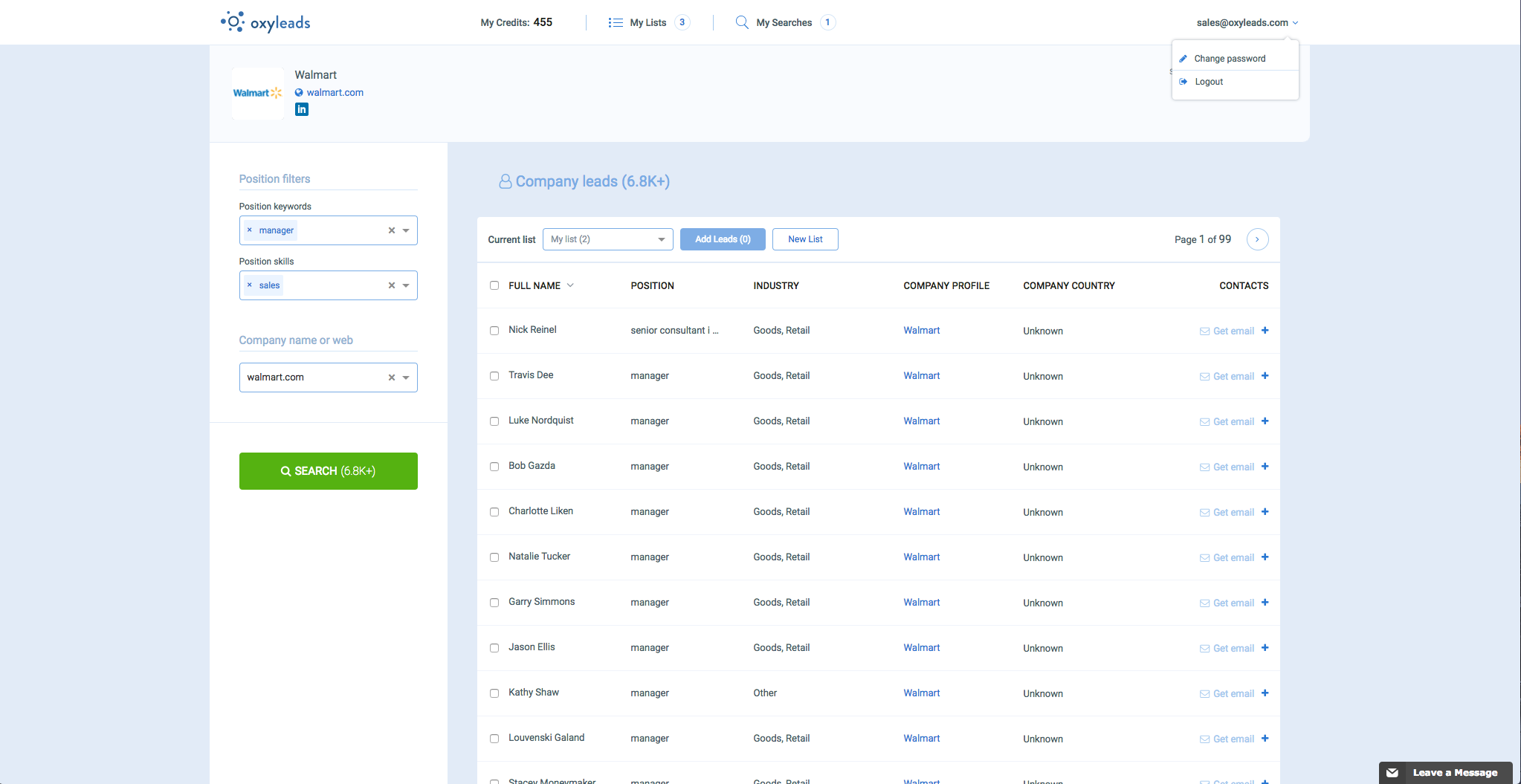
Task: Go to next page of results
Action: [x=1257, y=239]
